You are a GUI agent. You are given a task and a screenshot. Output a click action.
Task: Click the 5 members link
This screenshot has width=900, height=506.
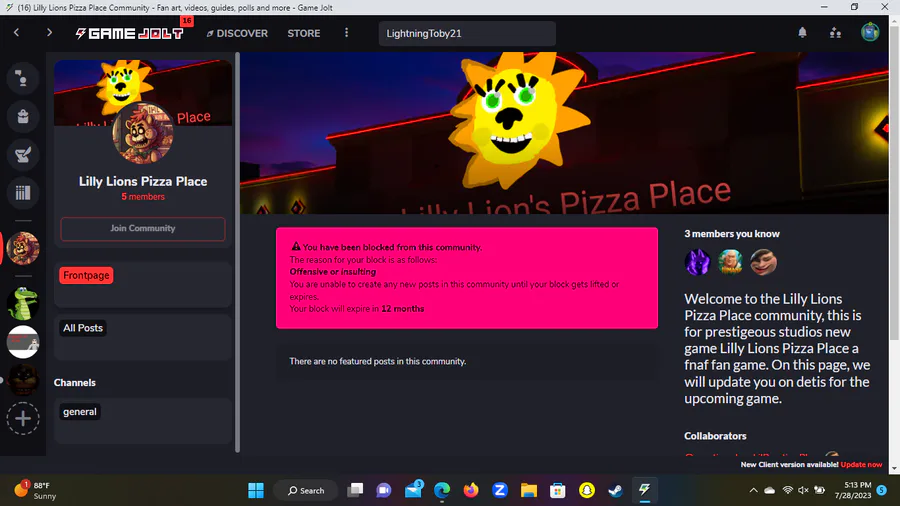(x=143, y=197)
